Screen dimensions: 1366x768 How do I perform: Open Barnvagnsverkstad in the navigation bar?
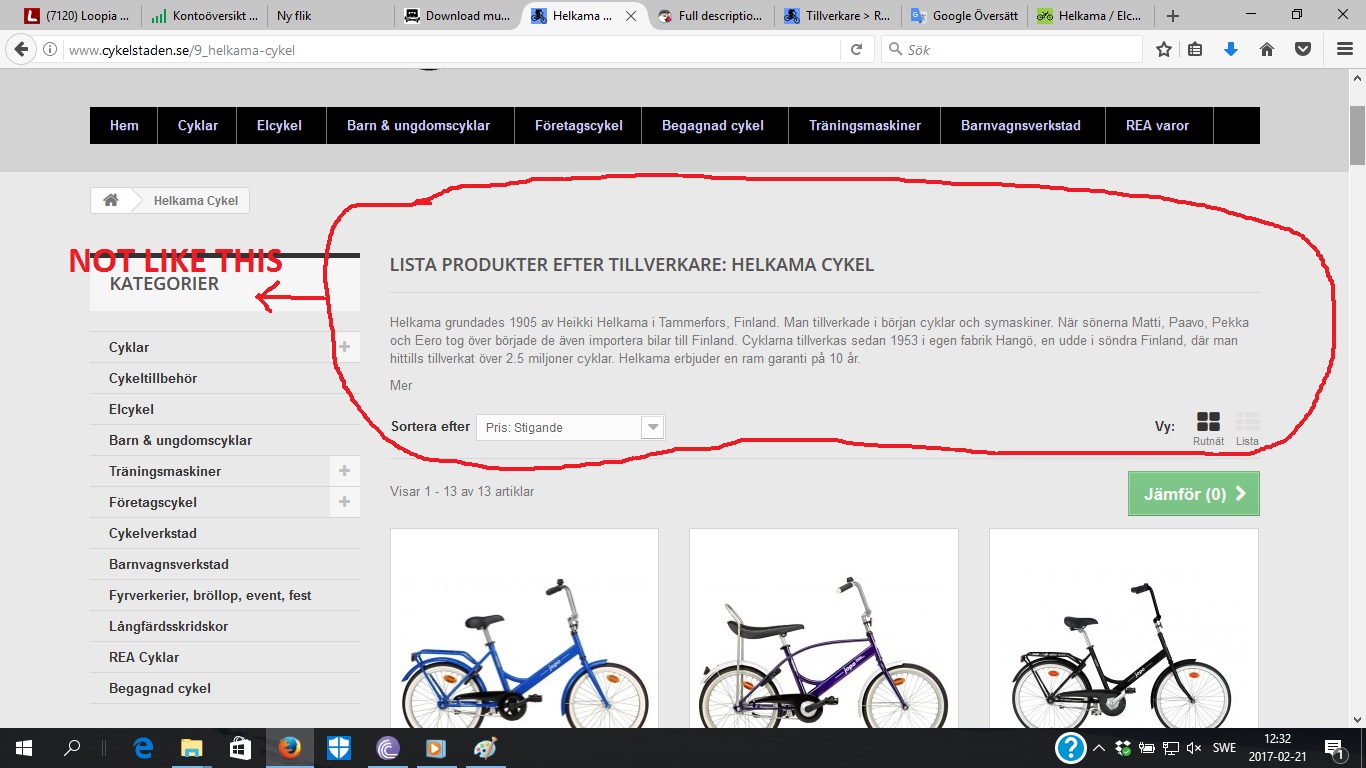click(1021, 125)
